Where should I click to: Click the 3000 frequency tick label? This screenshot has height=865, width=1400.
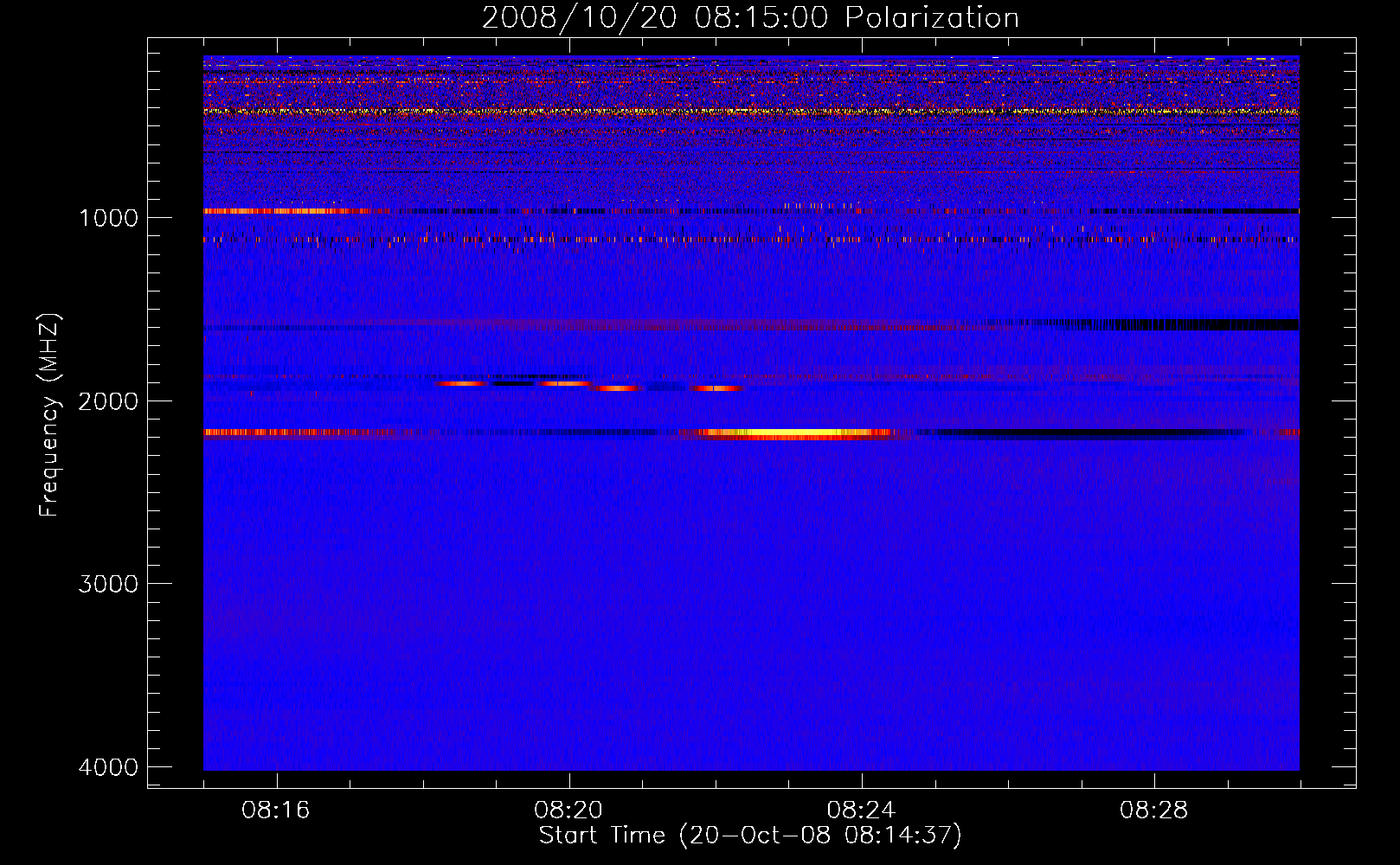(108, 584)
